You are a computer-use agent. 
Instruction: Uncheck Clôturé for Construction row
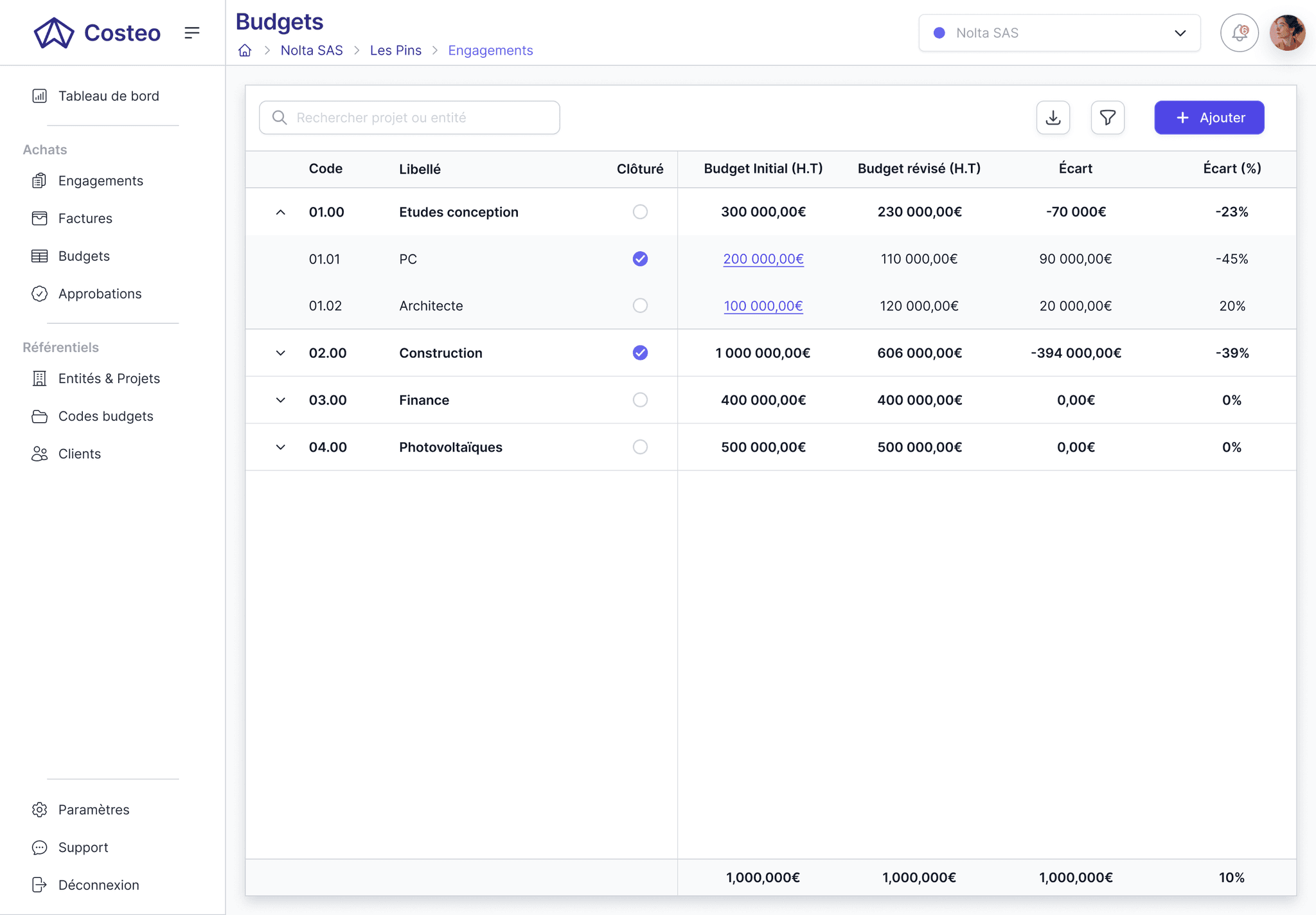(640, 353)
